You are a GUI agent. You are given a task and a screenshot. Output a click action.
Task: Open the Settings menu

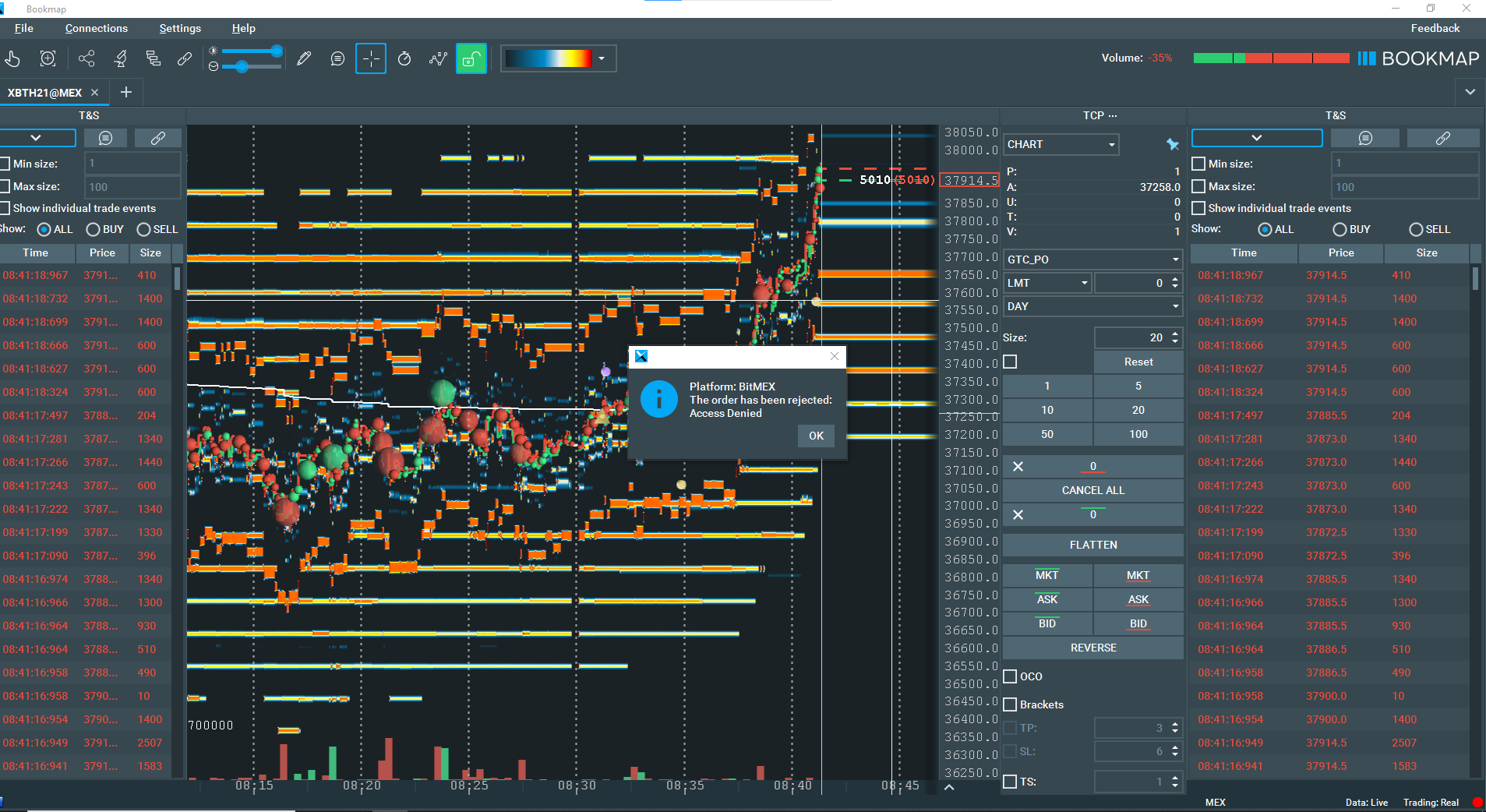click(x=180, y=28)
